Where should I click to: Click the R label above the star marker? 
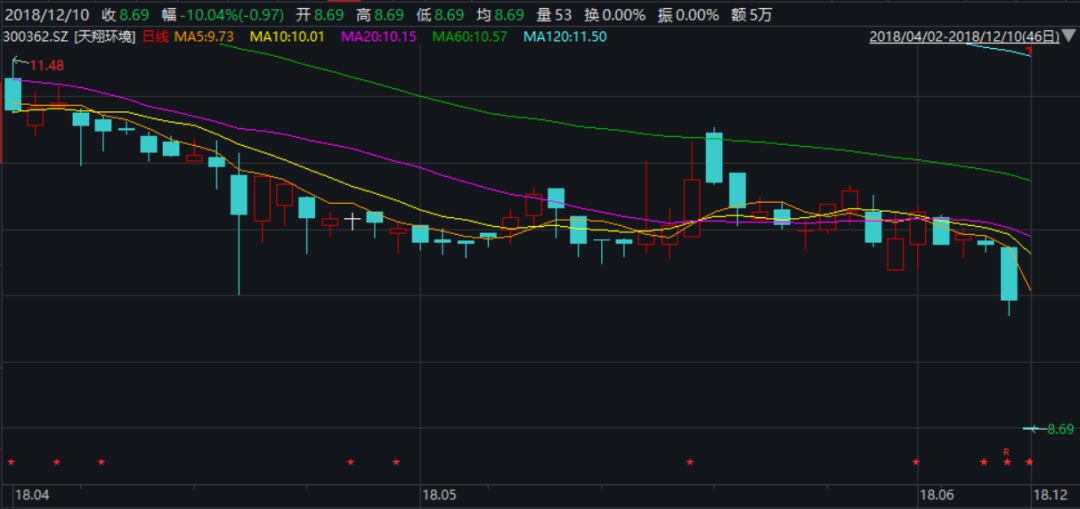[1006, 452]
